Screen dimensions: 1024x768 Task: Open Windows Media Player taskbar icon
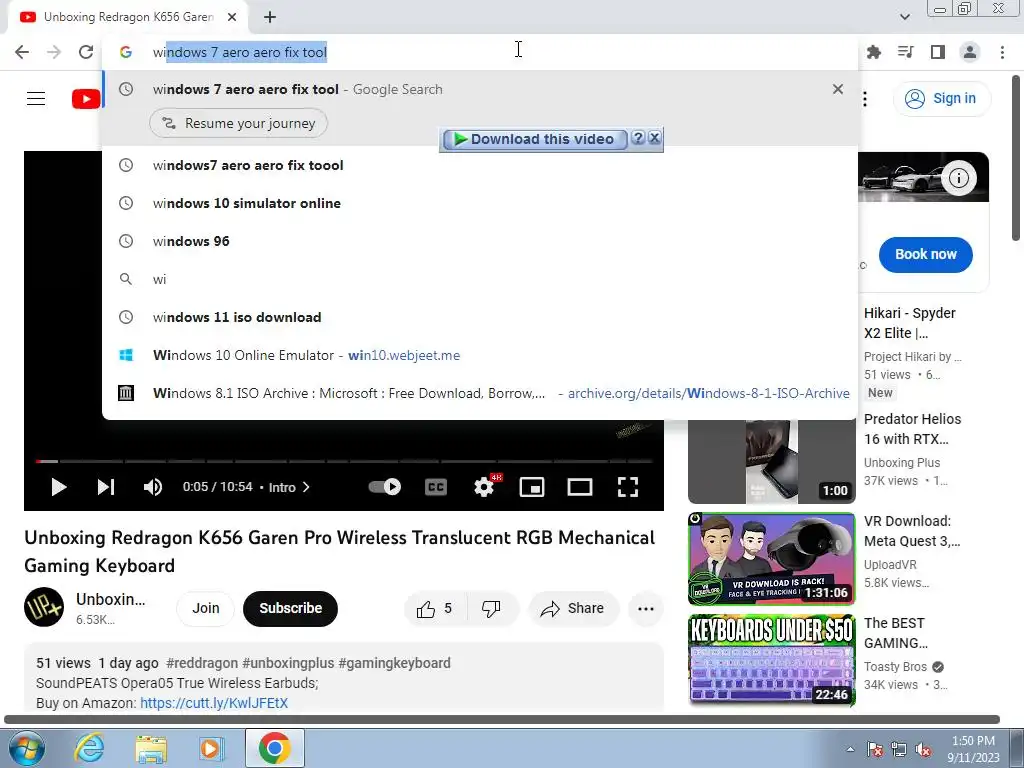[x=211, y=749]
